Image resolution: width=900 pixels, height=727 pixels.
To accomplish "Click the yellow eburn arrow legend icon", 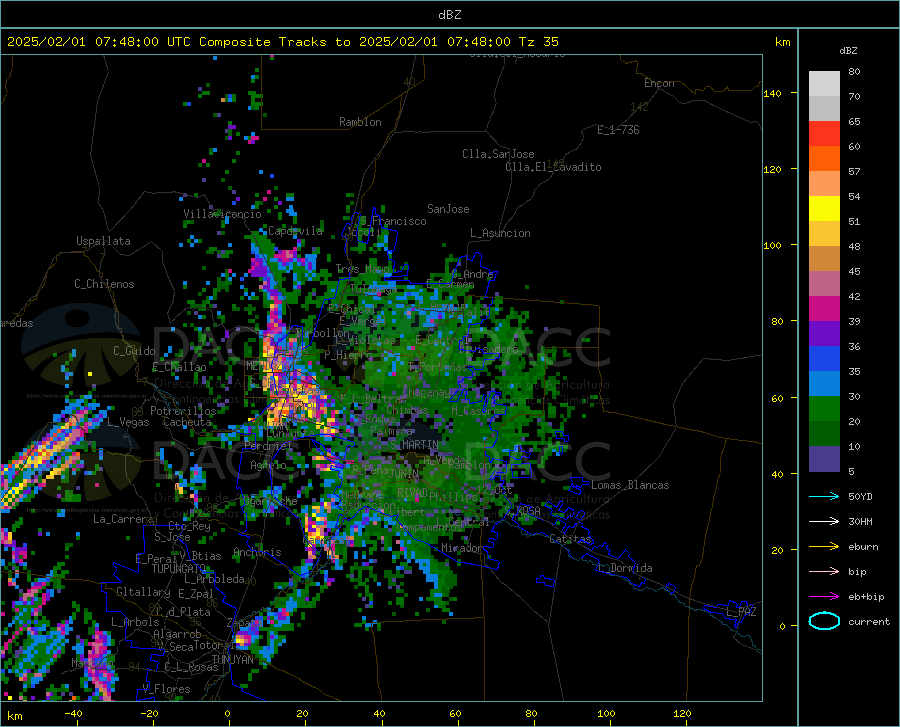I will pyautogui.click(x=824, y=547).
